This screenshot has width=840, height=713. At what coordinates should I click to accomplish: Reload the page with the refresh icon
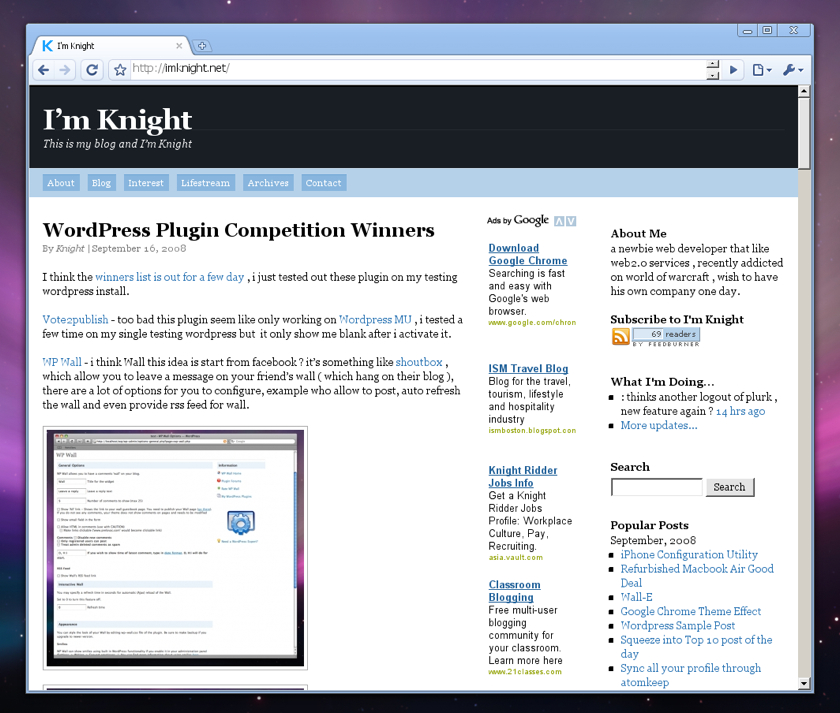click(x=92, y=70)
